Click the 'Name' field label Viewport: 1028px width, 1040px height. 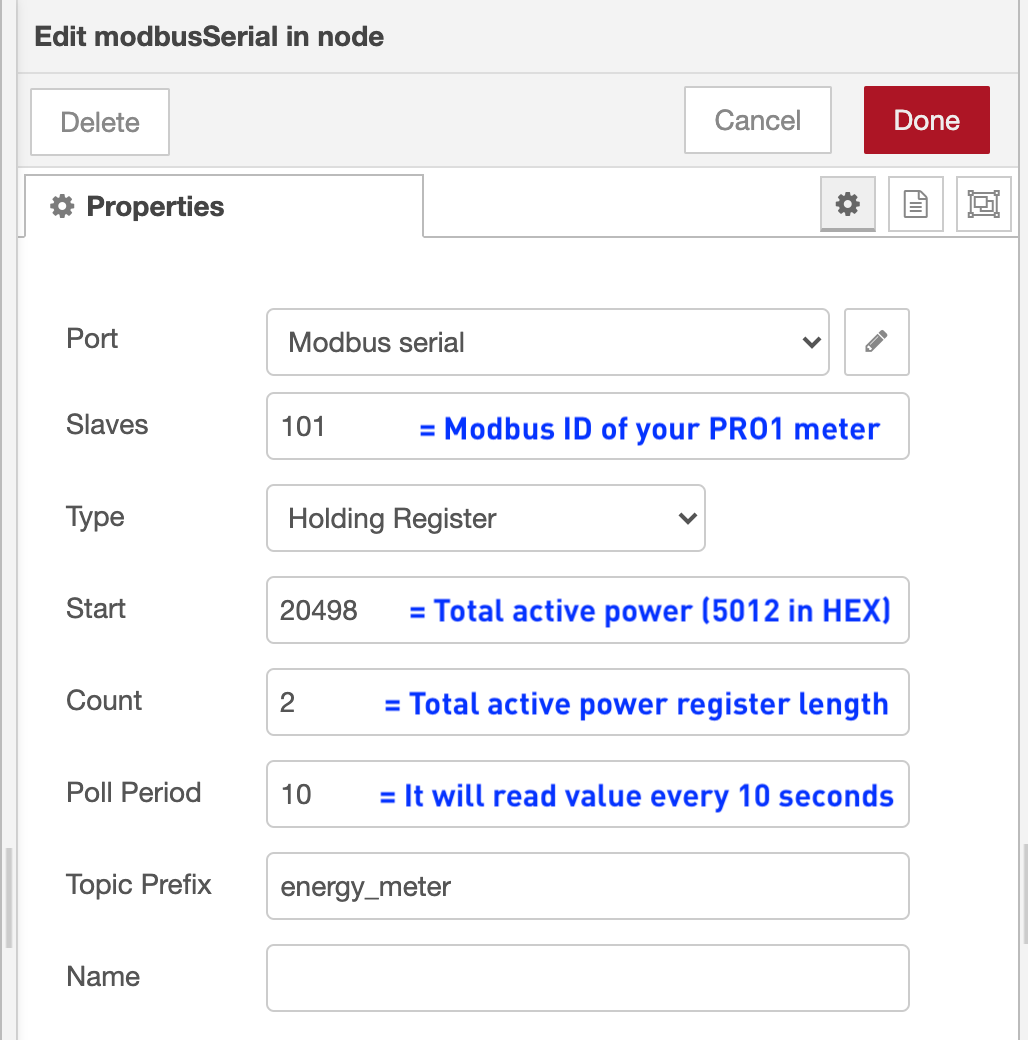[x=103, y=977]
